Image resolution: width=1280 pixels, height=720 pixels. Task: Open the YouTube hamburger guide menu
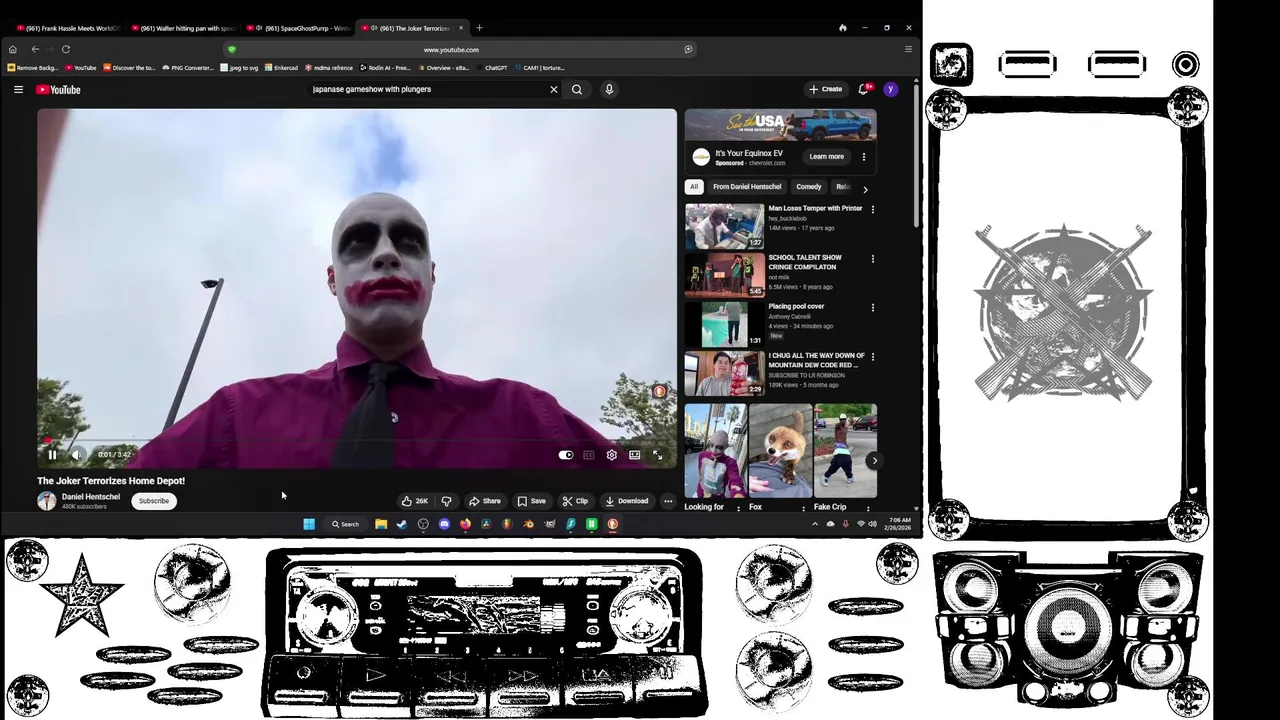click(x=18, y=89)
